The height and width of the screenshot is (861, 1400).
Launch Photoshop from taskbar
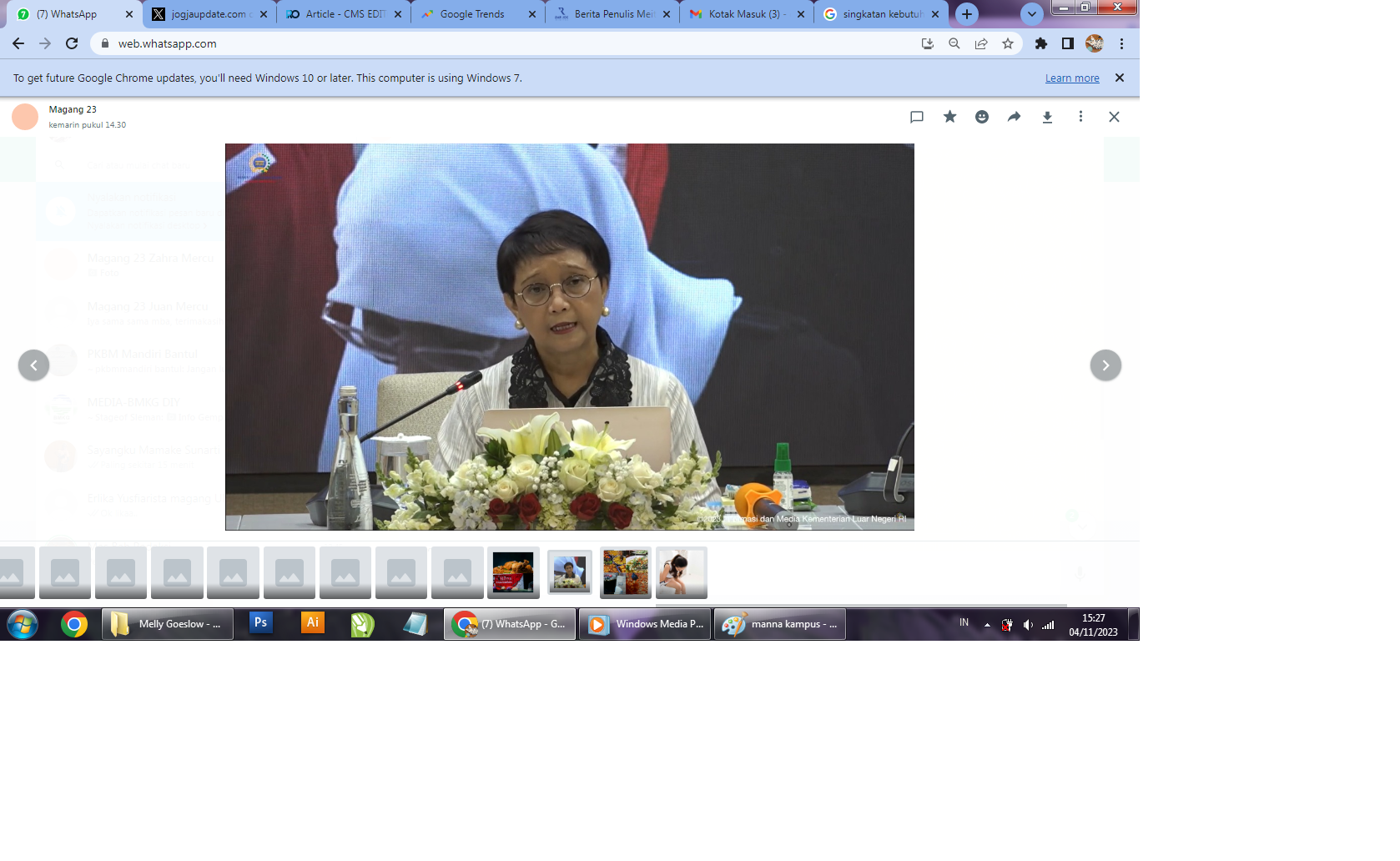[x=261, y=623]
